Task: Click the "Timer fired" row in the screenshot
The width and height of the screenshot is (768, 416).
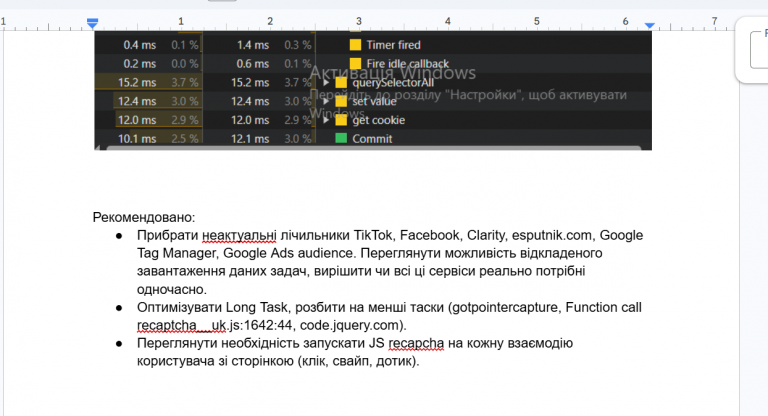Action: click(373, 45)
